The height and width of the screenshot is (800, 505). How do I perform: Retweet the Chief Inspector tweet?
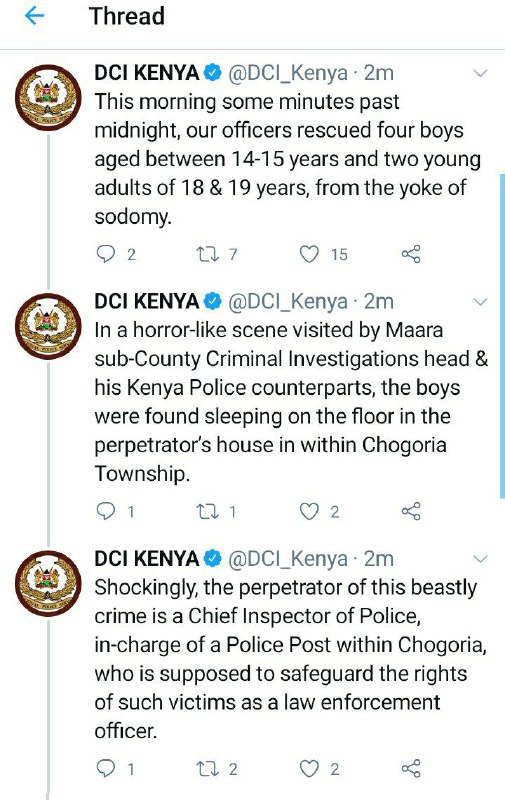point(208,768)
